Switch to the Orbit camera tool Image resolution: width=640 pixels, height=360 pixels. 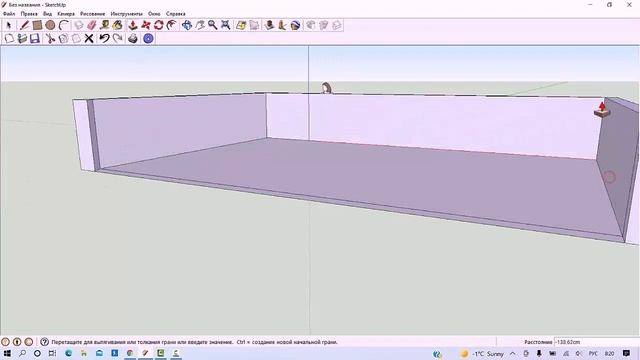coord(187,25)
